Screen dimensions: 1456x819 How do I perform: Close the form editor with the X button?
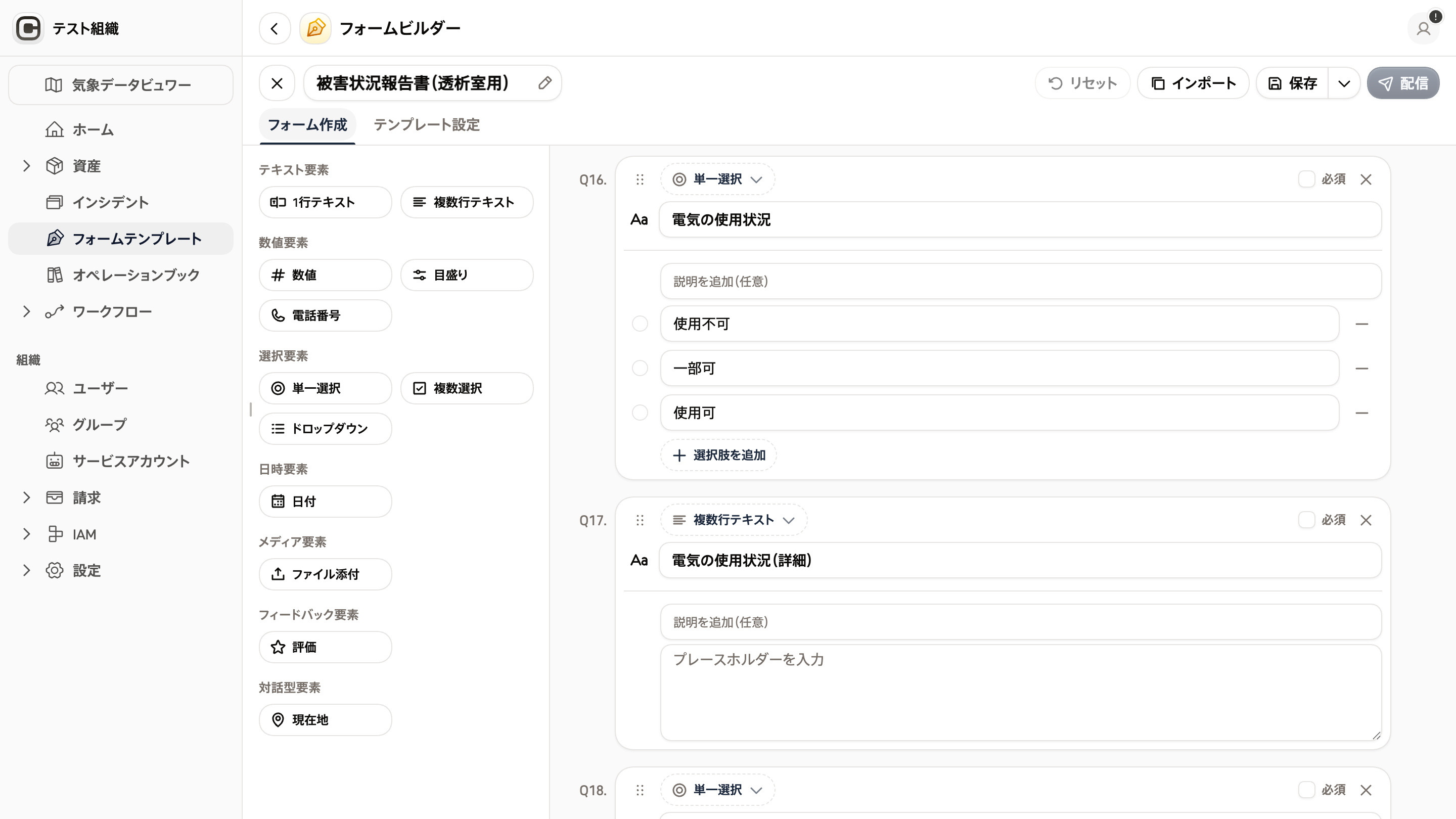click(277, 83)
